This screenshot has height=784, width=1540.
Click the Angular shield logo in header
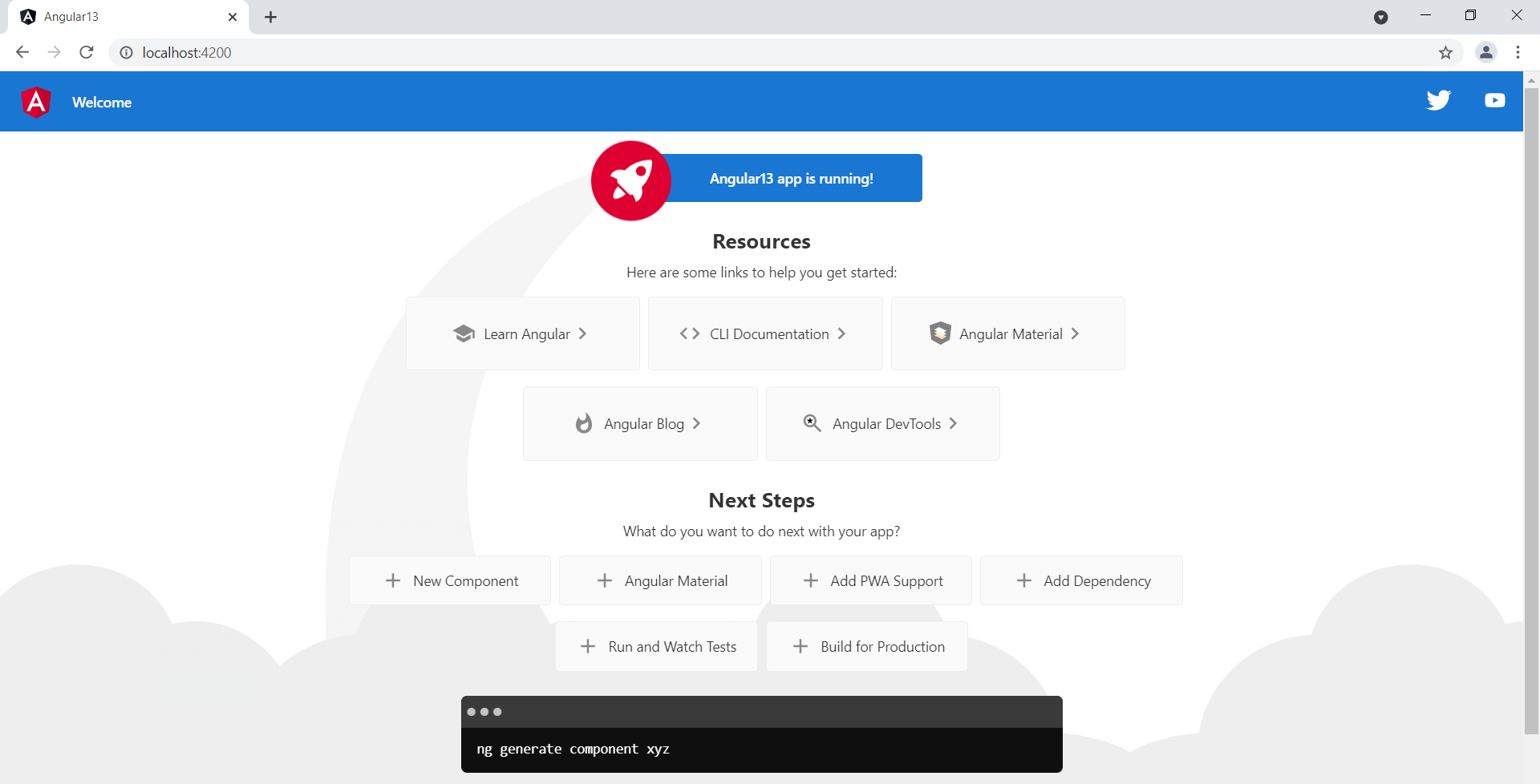click(36, 102)
